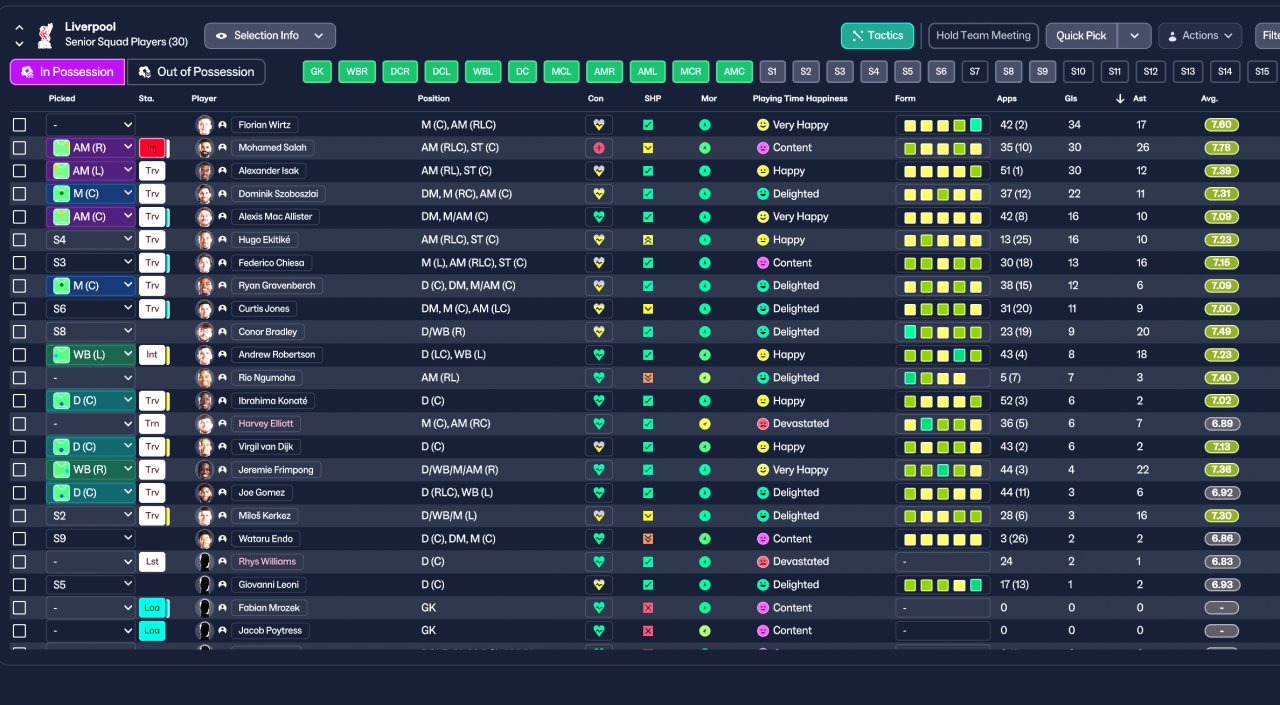Click Giovanni Leoni's silhouette portrait
Viewport: 1280px width, 705px height.
[205, 585]
